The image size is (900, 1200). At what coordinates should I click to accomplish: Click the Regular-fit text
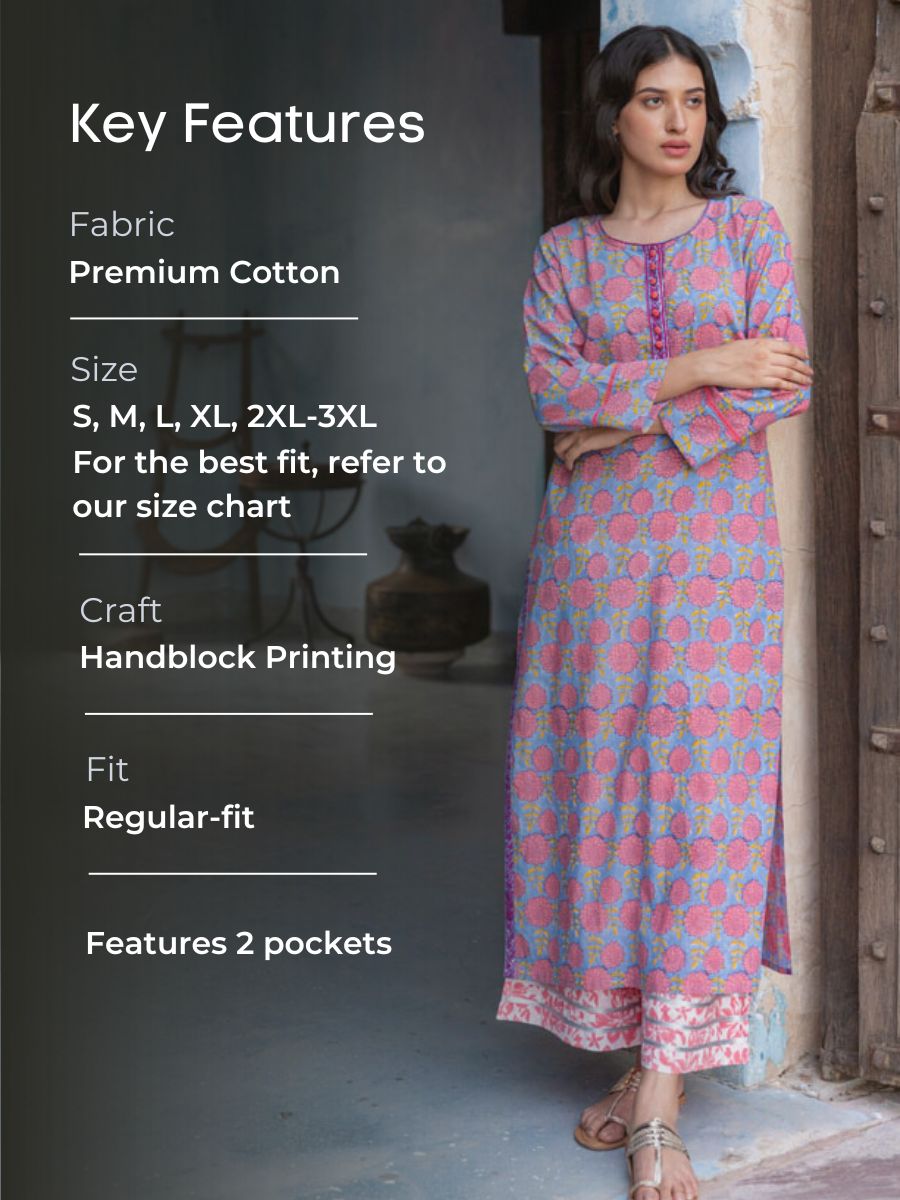point(168,818)
